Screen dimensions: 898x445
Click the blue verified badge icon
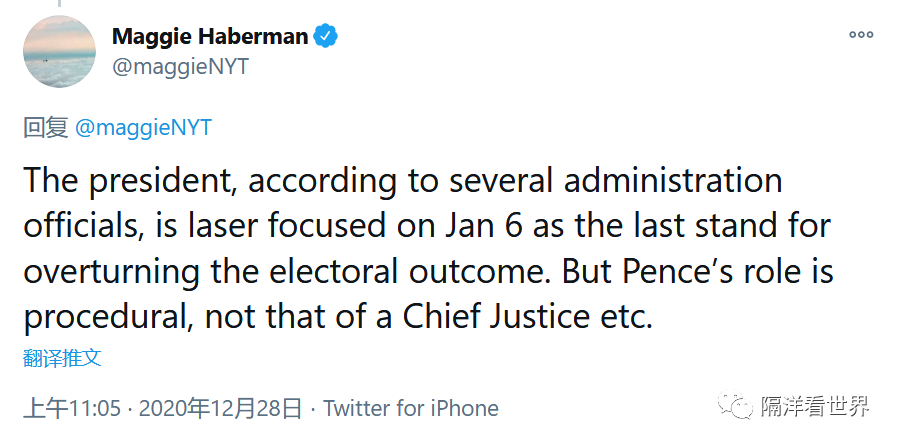325,36
